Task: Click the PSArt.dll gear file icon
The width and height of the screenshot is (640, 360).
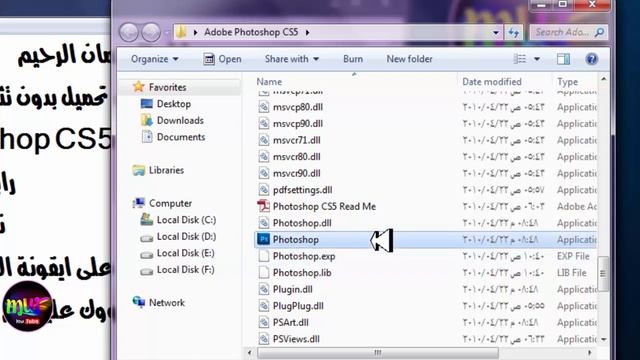Action: (264, 322)
